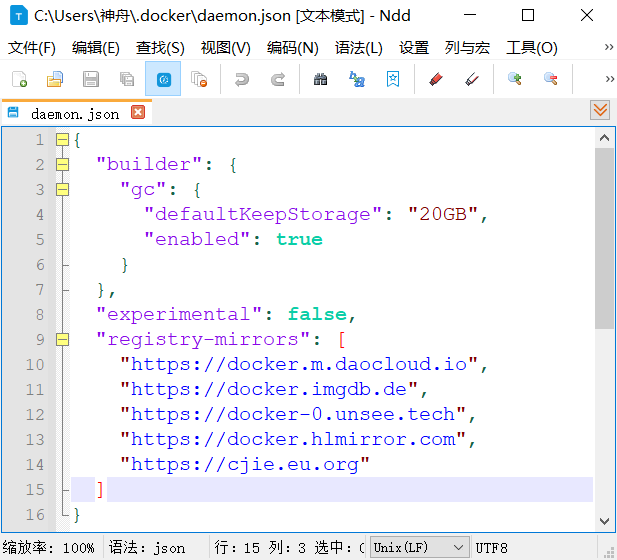Open the 编辑(E) menu
Screen dimensions: 617x560
[x=96, y=48]
